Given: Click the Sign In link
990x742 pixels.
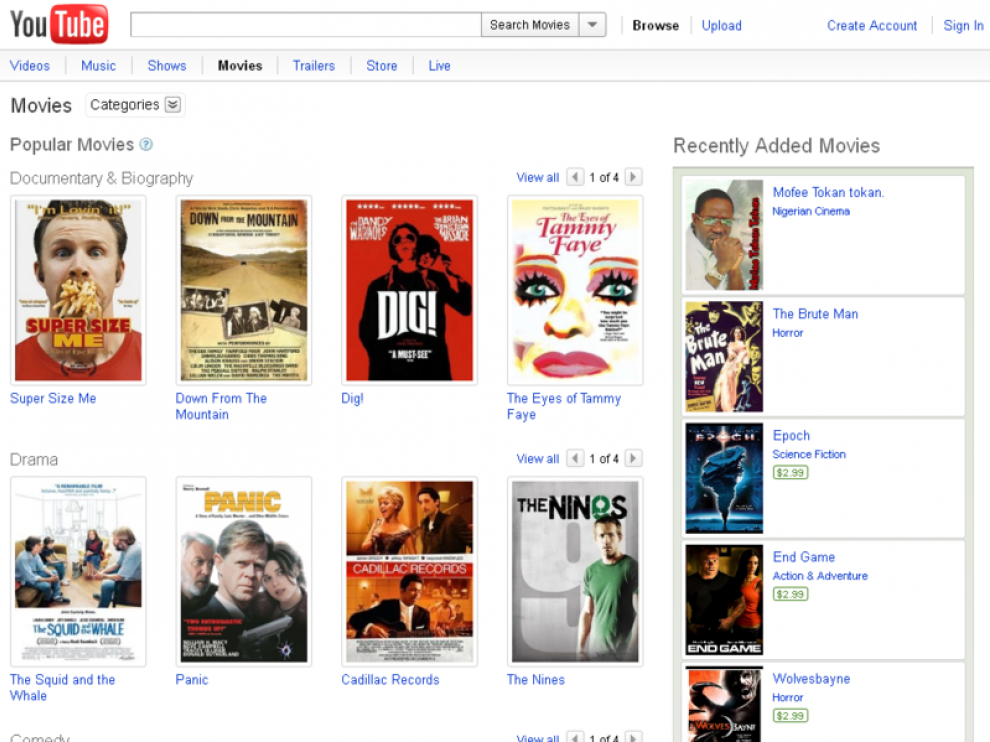Looking at the screenshot, I should (963, 26).
